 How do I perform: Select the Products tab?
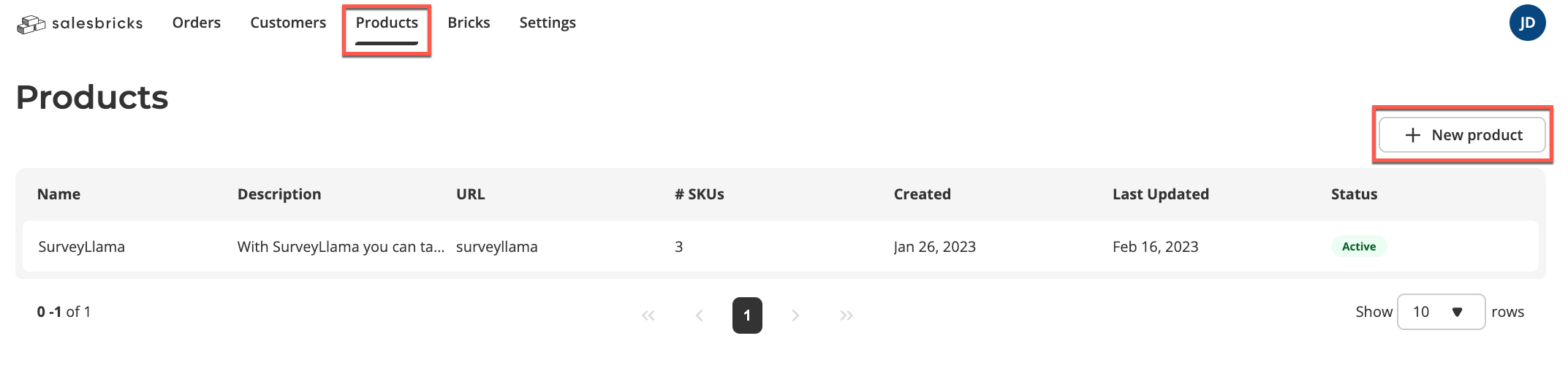point(387,23)
